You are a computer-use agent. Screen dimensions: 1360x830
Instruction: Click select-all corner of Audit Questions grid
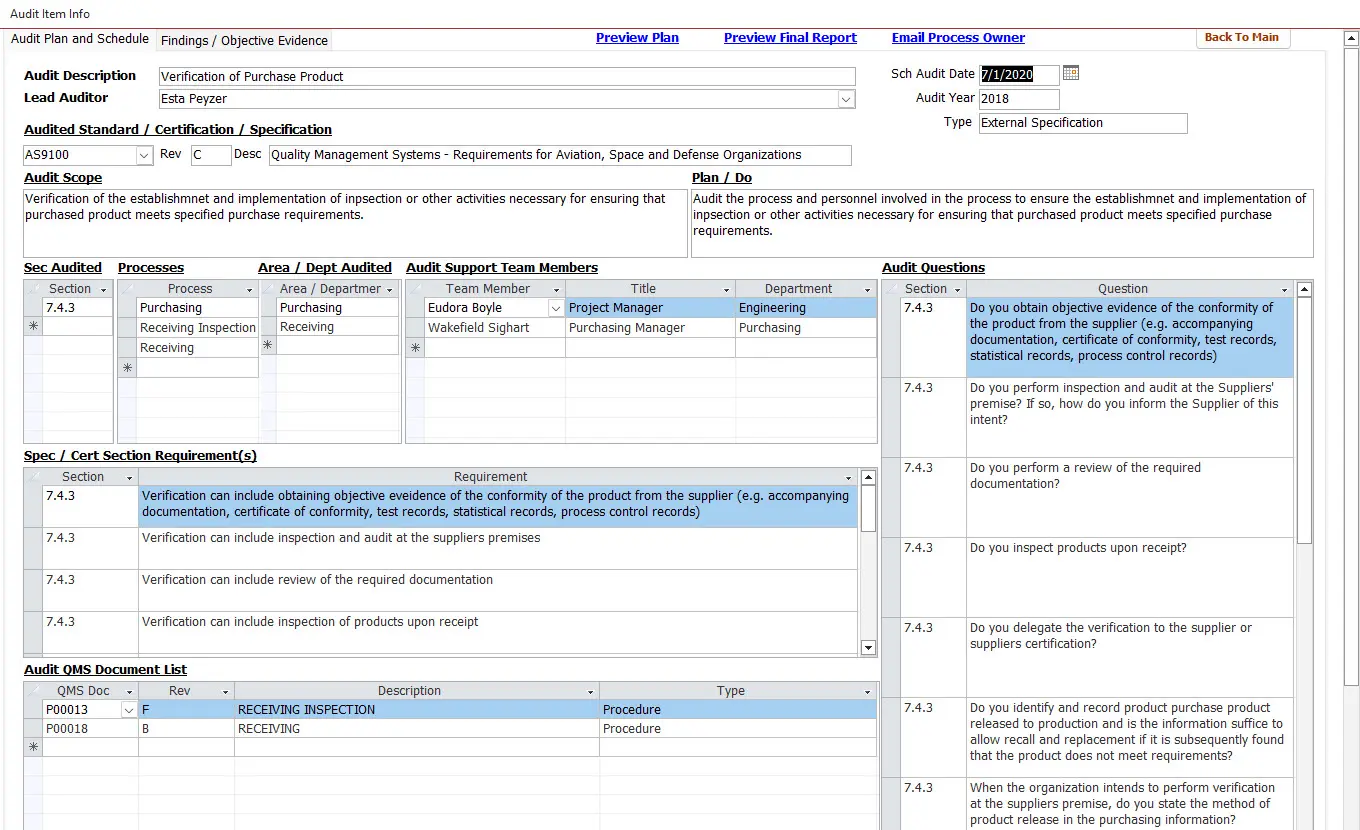coord(891,289)
